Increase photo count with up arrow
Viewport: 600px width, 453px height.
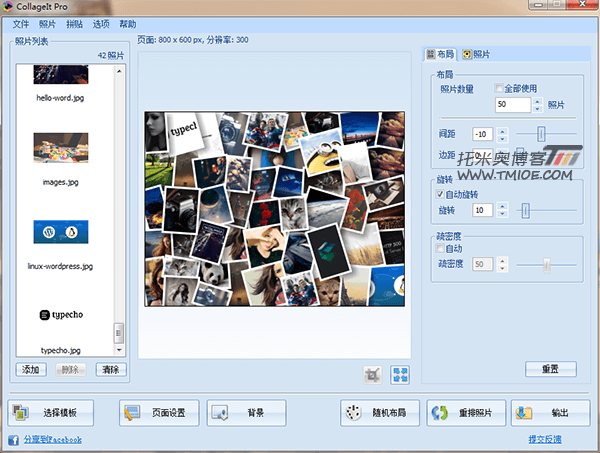538,101
